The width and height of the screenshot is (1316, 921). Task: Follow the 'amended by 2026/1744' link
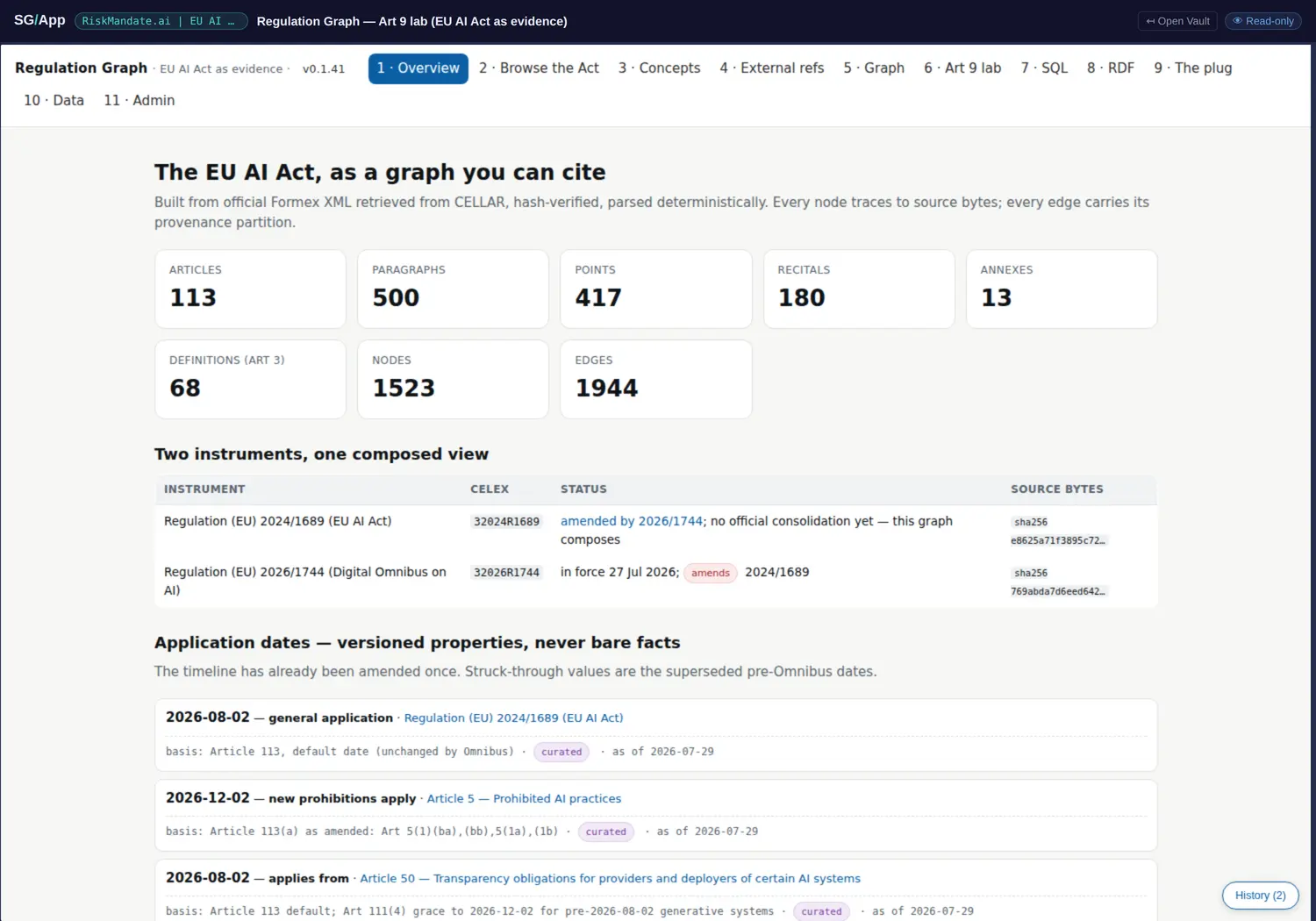click(x=632, y=521)
